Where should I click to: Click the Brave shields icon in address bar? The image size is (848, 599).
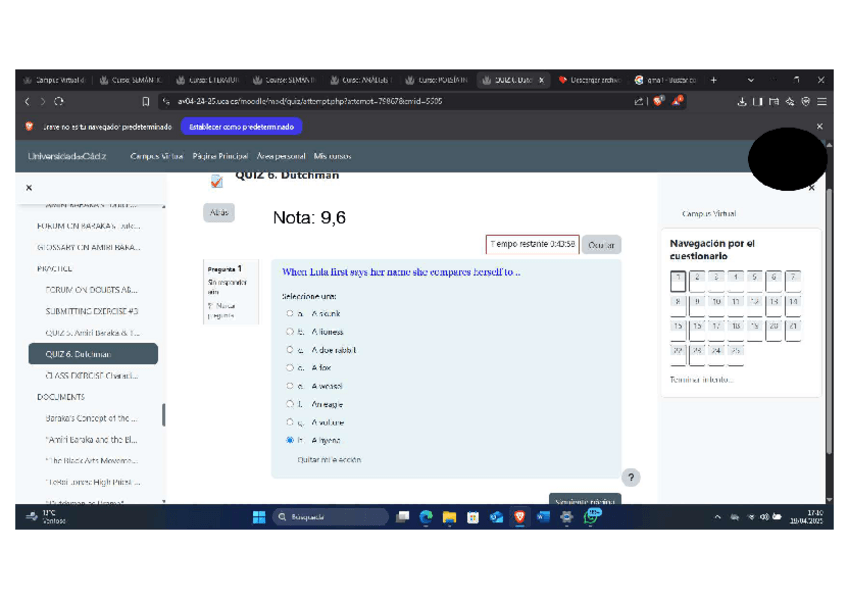[658, 101]
